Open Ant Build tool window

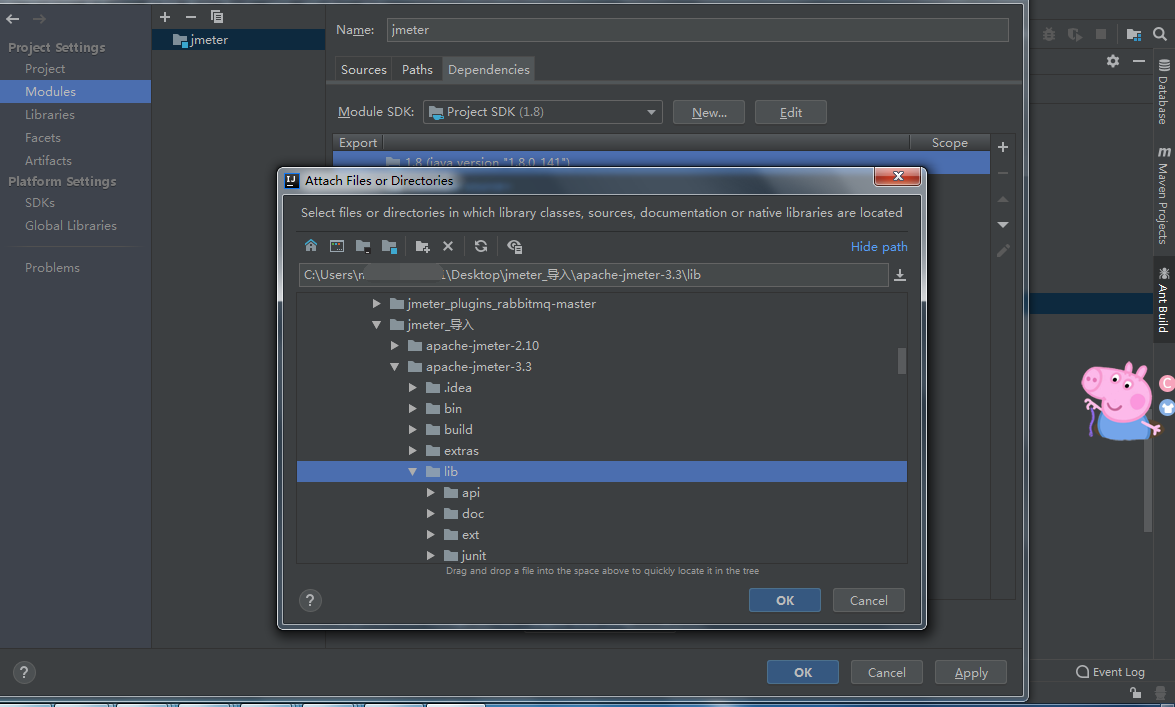click(x=1164, y=300)
